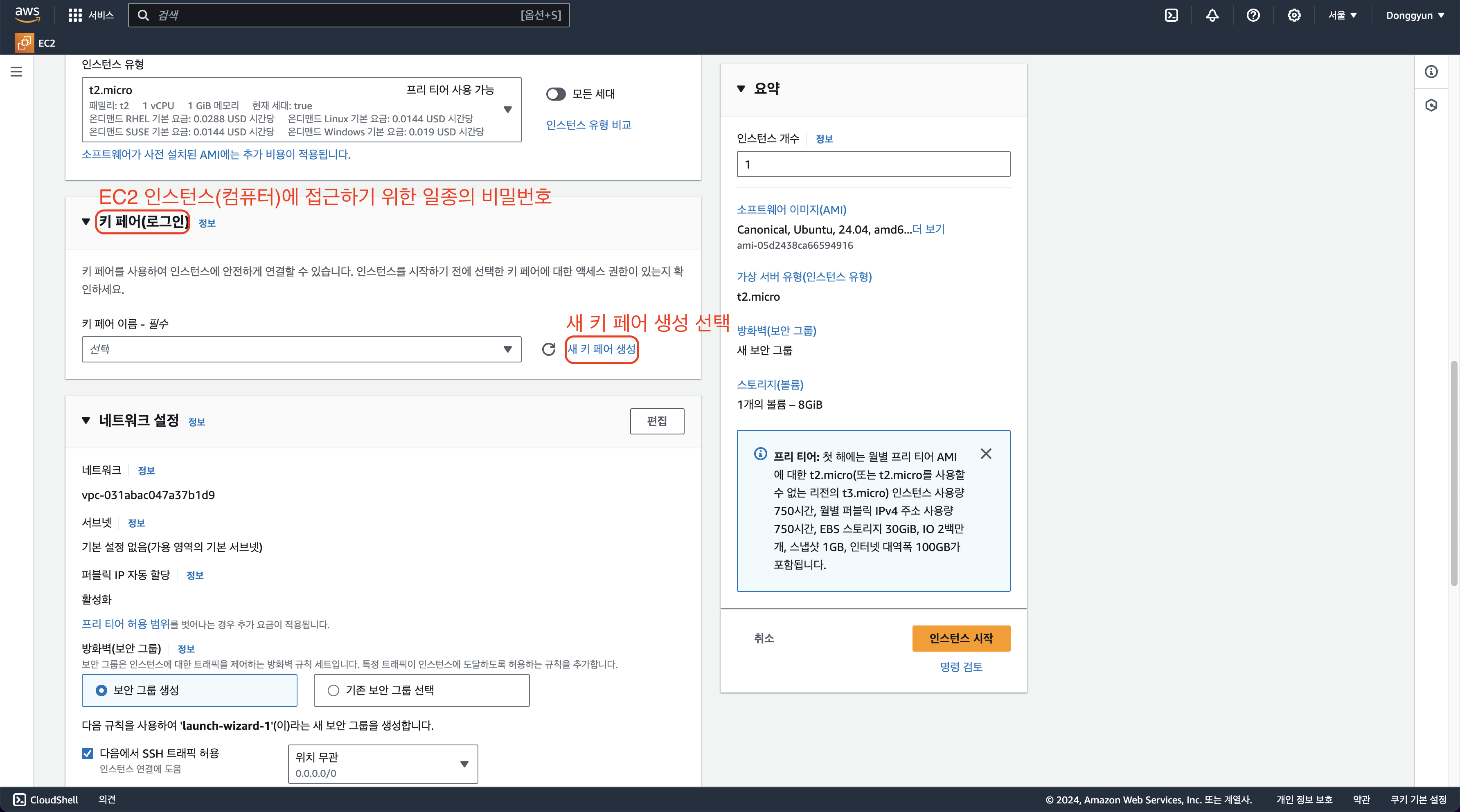Click the page vertical scrollbar
This screenshot has height=812, width=1460.
[x=1454, y=473]
